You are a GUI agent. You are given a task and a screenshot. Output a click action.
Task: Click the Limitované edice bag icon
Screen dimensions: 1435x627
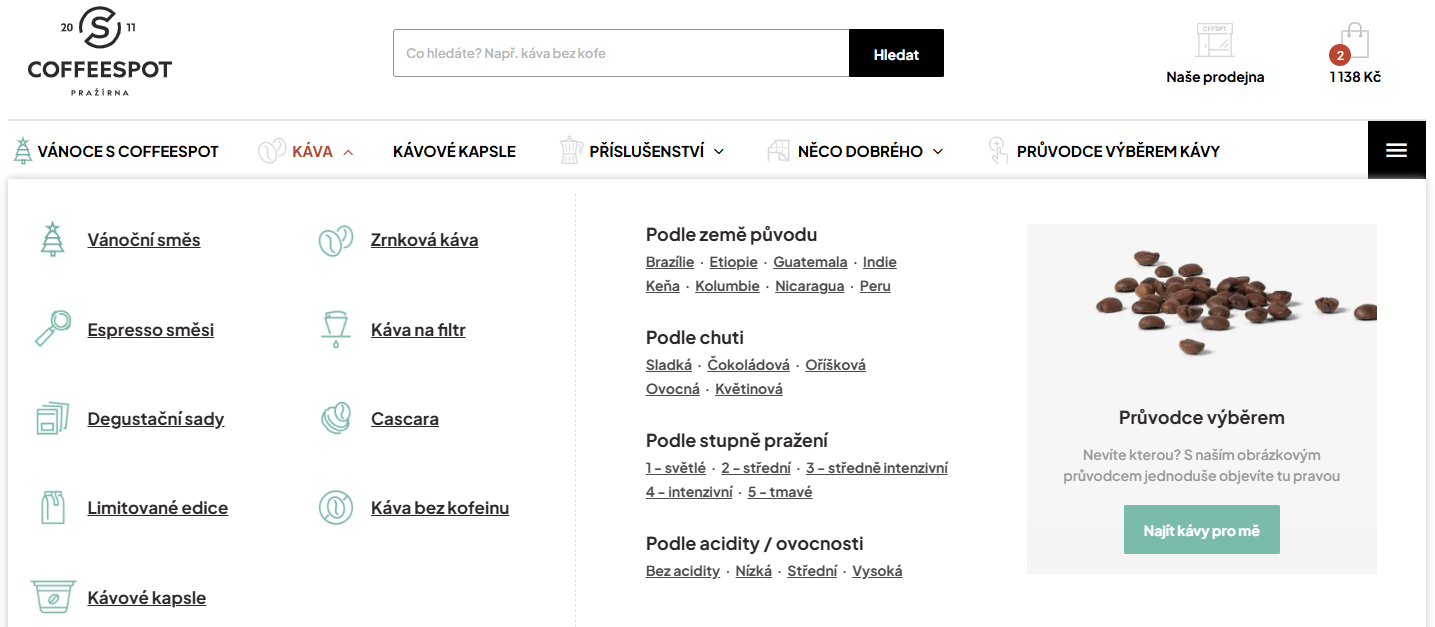coord(52,507)
